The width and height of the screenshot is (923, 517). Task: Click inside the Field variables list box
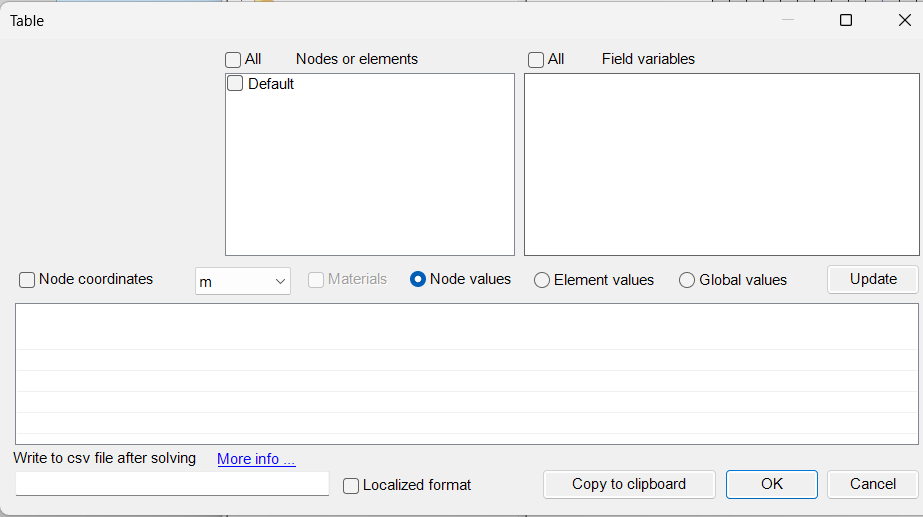(x=720, y=165)
